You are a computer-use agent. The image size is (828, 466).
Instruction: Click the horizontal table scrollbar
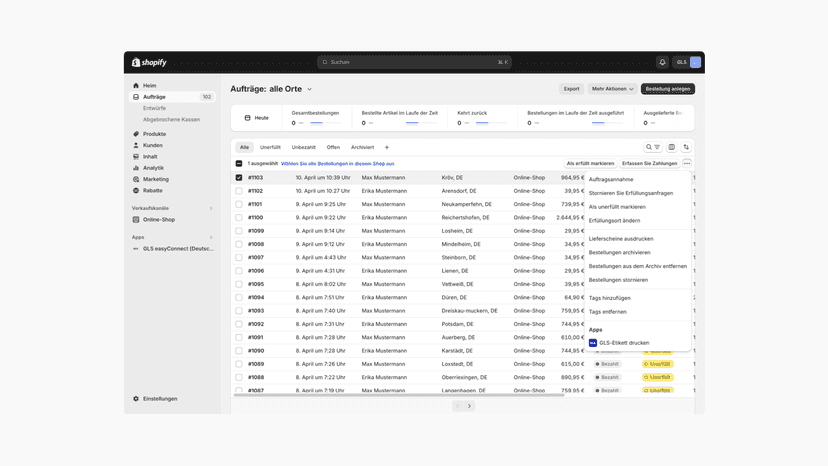(399, 395)
